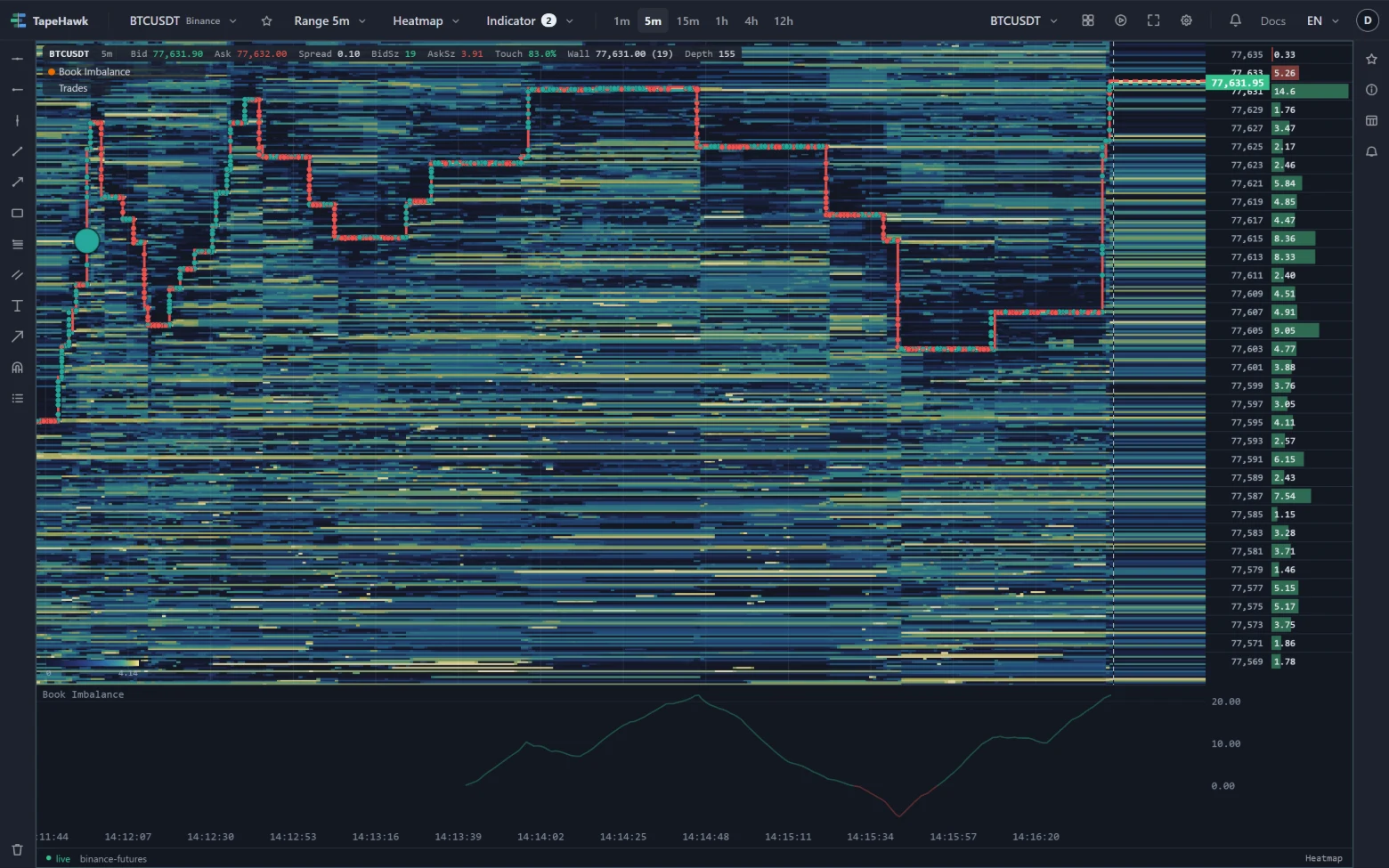Open alerts bell in right sidebar

(1371, 151)
